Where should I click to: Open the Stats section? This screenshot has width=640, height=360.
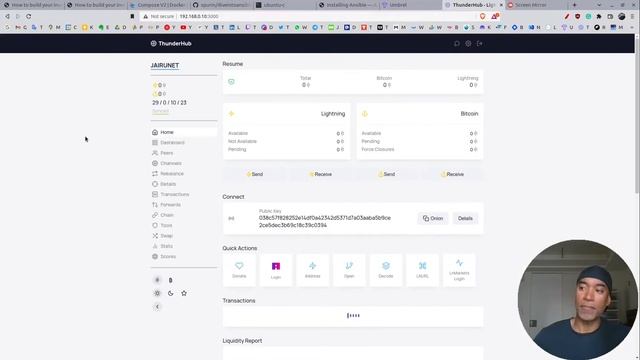pyautogui.click(x=184, y=246)
